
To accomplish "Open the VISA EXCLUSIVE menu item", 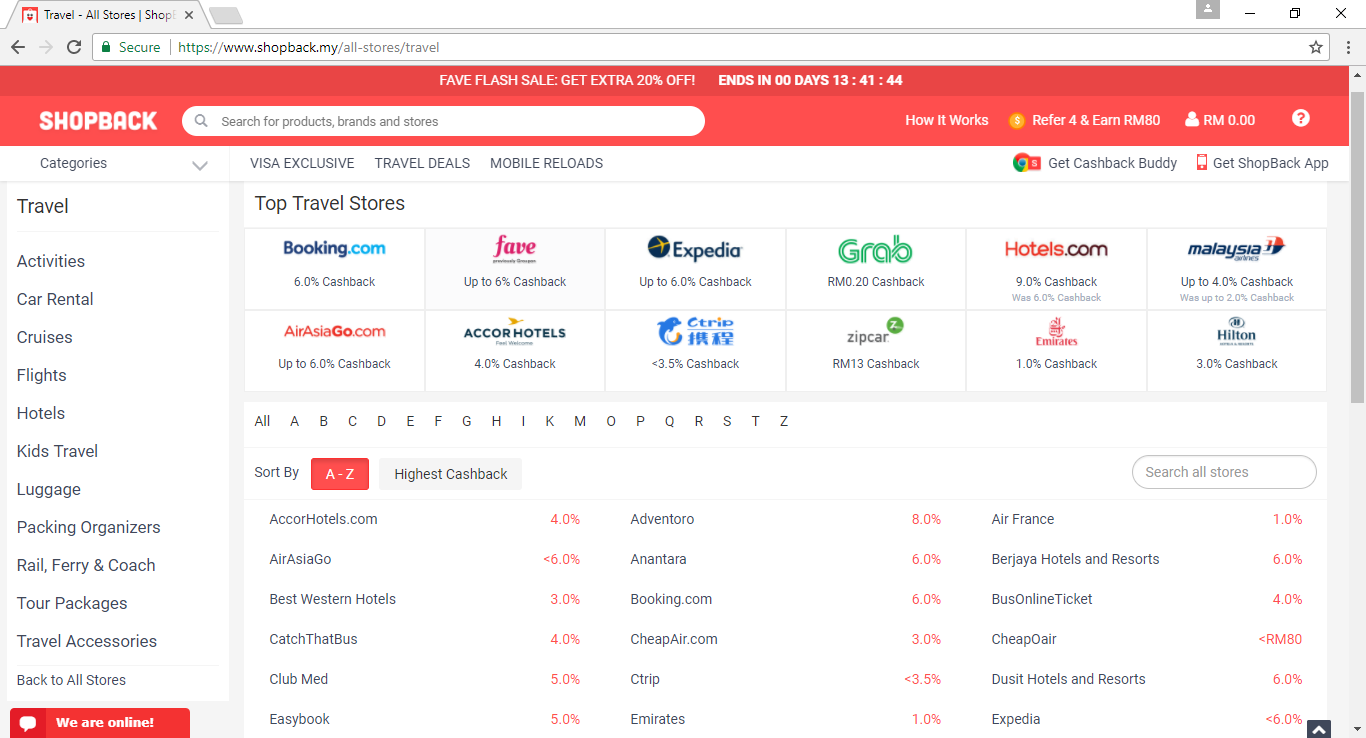I will click(302, 163).
